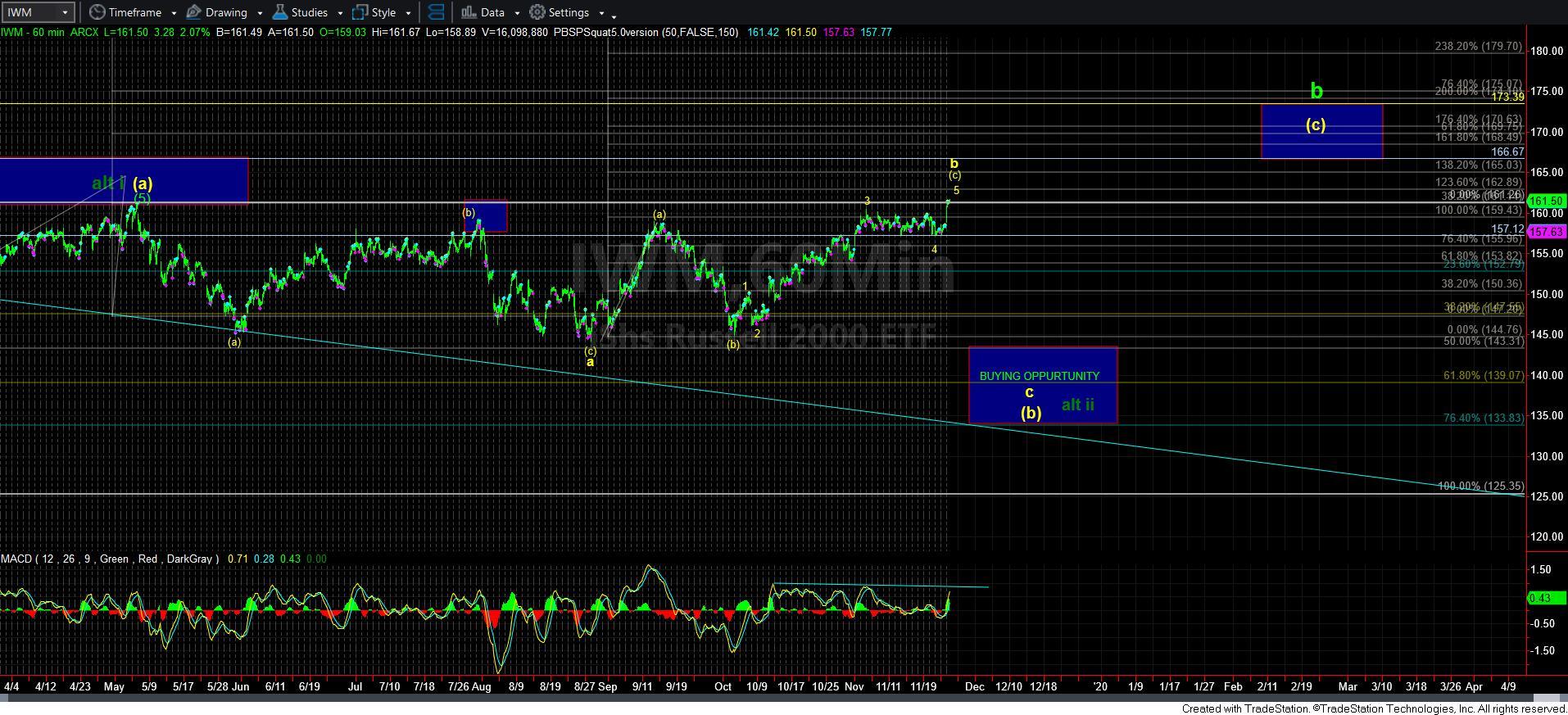1568x715 pixels.
Task: Click the '7/26 Aug' date axis label
Action: point(469,686)
